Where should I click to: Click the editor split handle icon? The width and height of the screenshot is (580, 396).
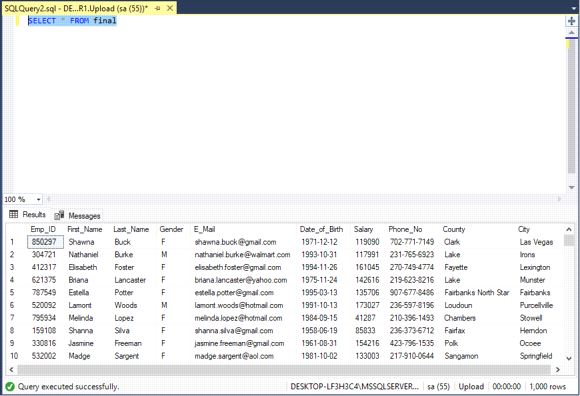(571, 21)
